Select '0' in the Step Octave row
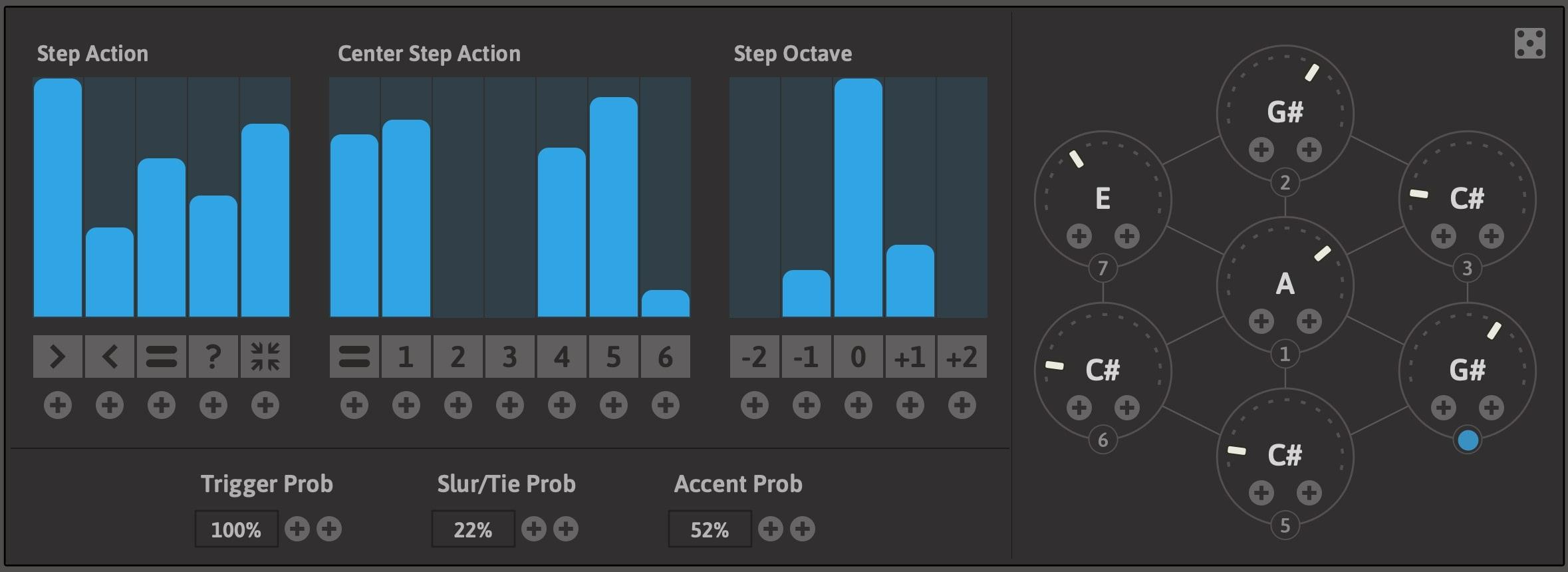 pyautogui.click(x=858, y=357)
